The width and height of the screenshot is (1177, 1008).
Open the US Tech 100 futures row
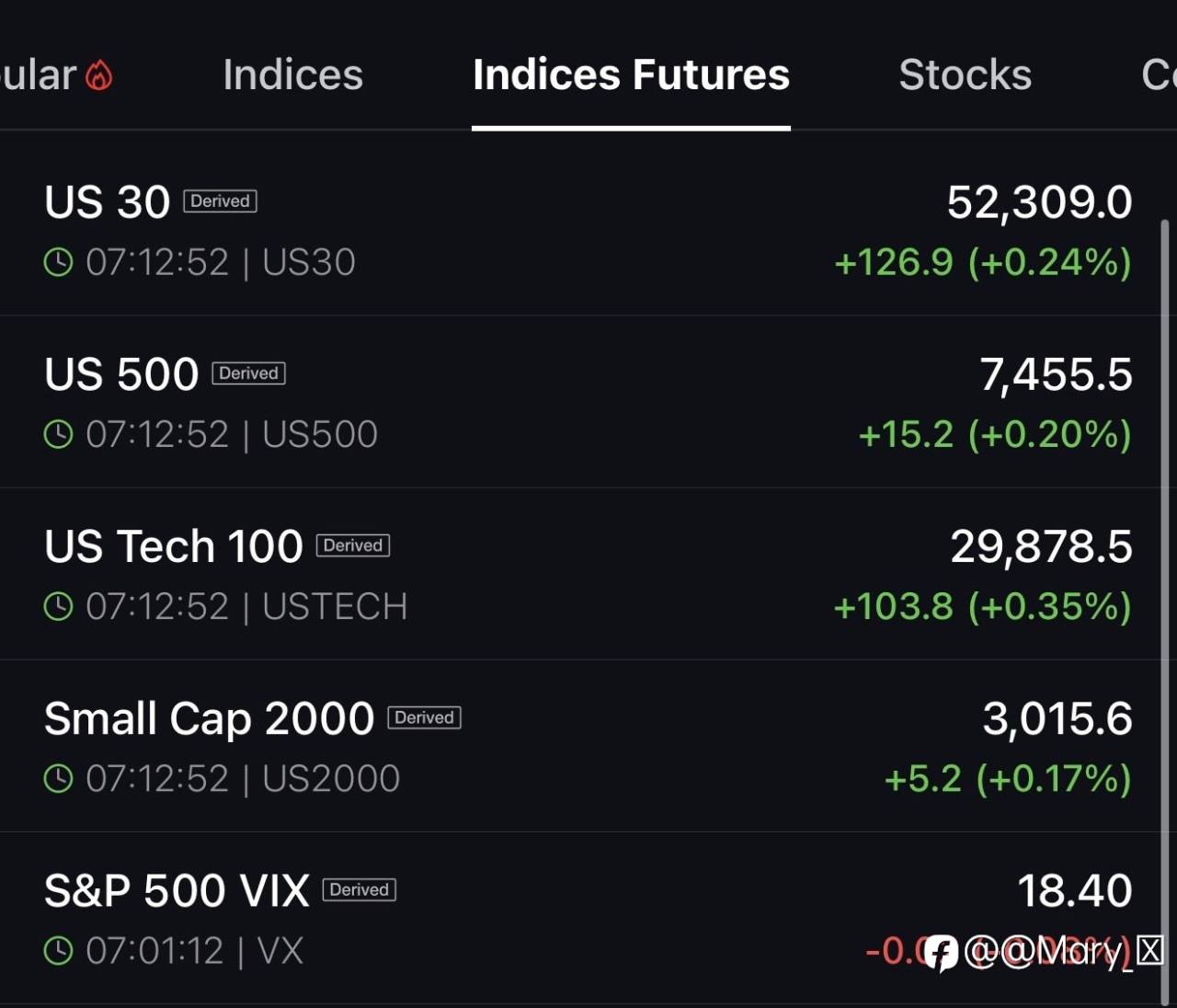pos(581,574)
